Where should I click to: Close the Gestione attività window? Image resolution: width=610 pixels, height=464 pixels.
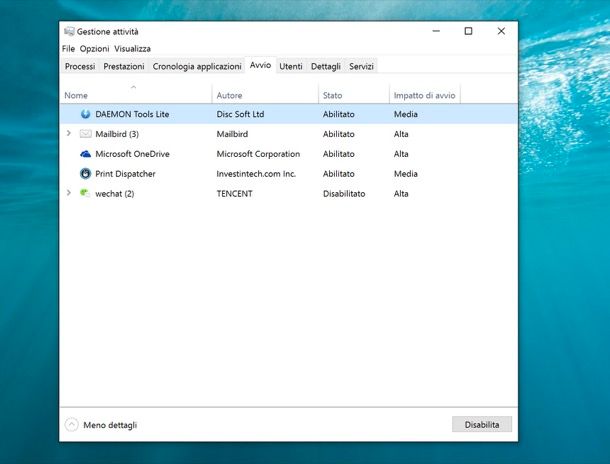(x=501, y=31)
